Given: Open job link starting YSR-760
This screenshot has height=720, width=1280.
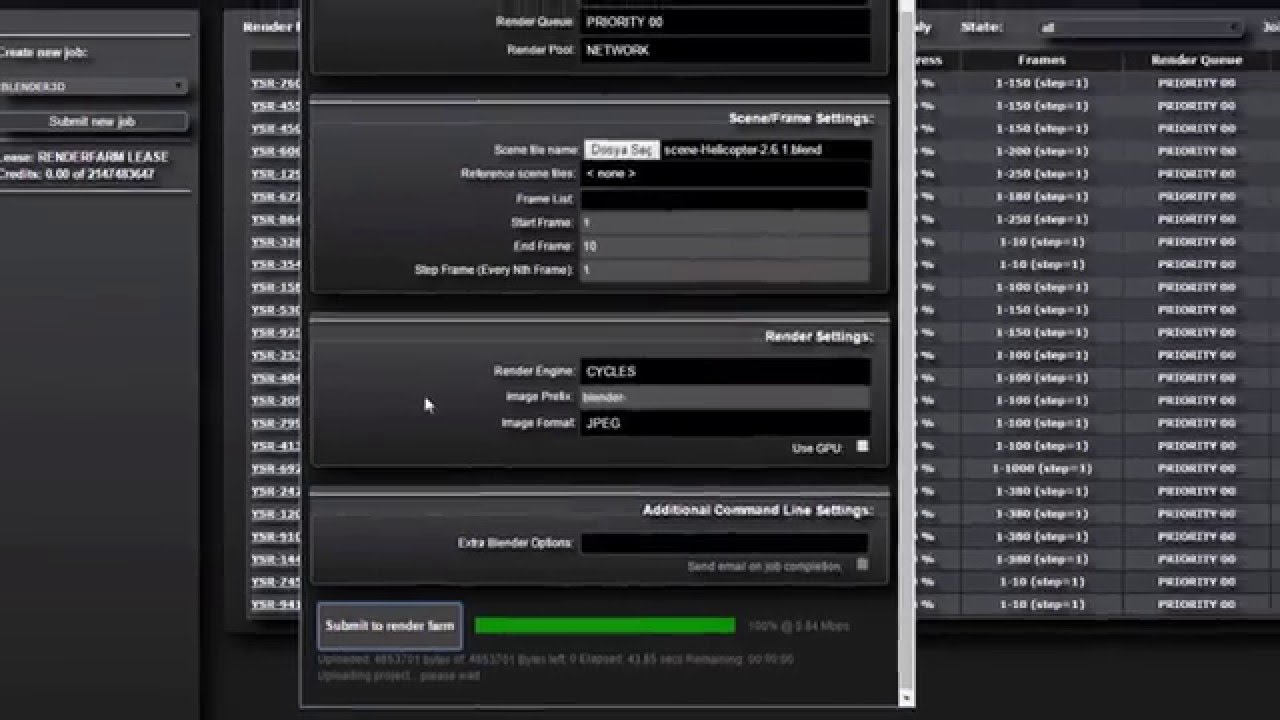Looking at the screenshot, I should (x=276, y=83).
